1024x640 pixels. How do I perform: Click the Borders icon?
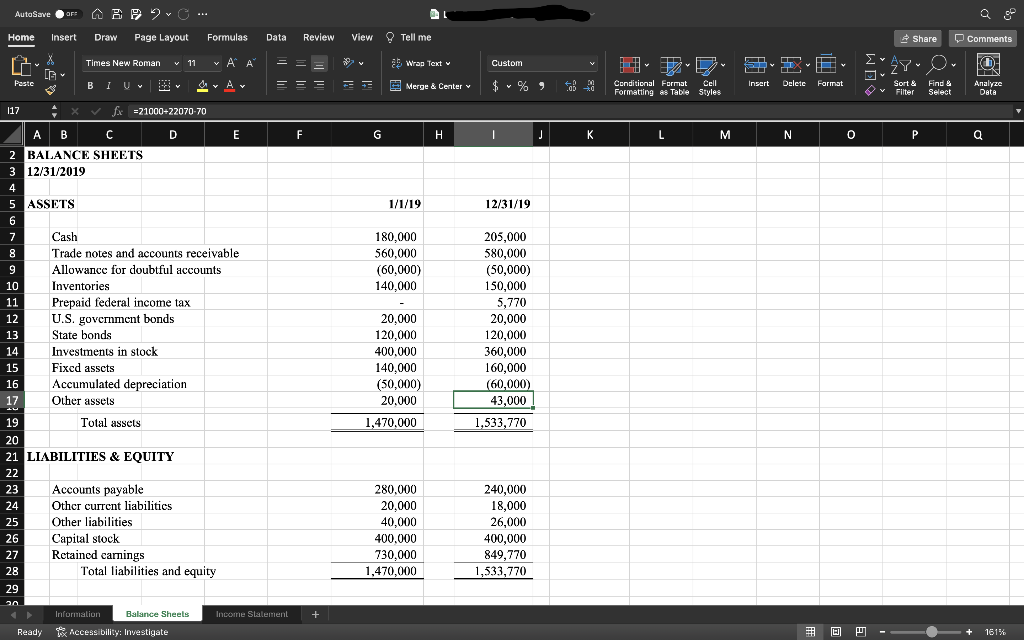coord(165,86)
